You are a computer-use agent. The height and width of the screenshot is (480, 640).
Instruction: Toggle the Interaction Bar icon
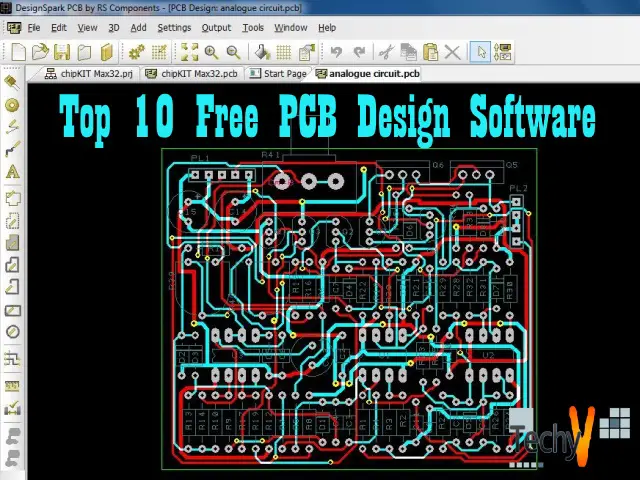coord(503,52)
